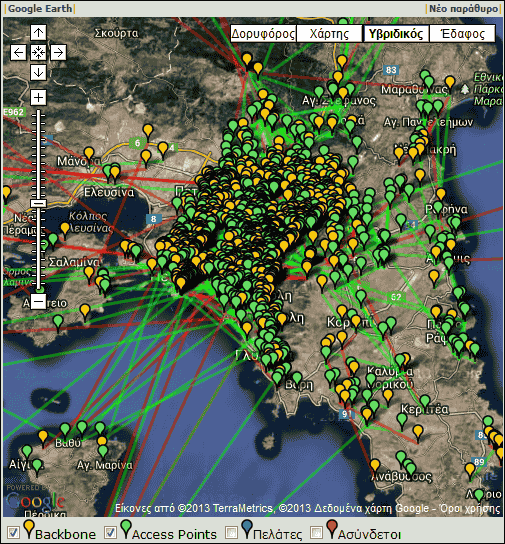The height and width of the screenshot is (544, 505).
Task: Open the Google Earth link
Action: (40, 8)
